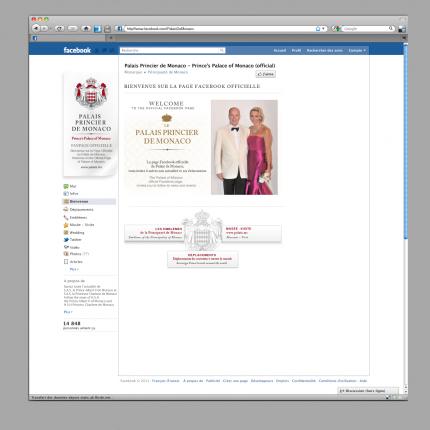
Task: Open the Discussion instantanée chat bar
Action: coord(368,391)
